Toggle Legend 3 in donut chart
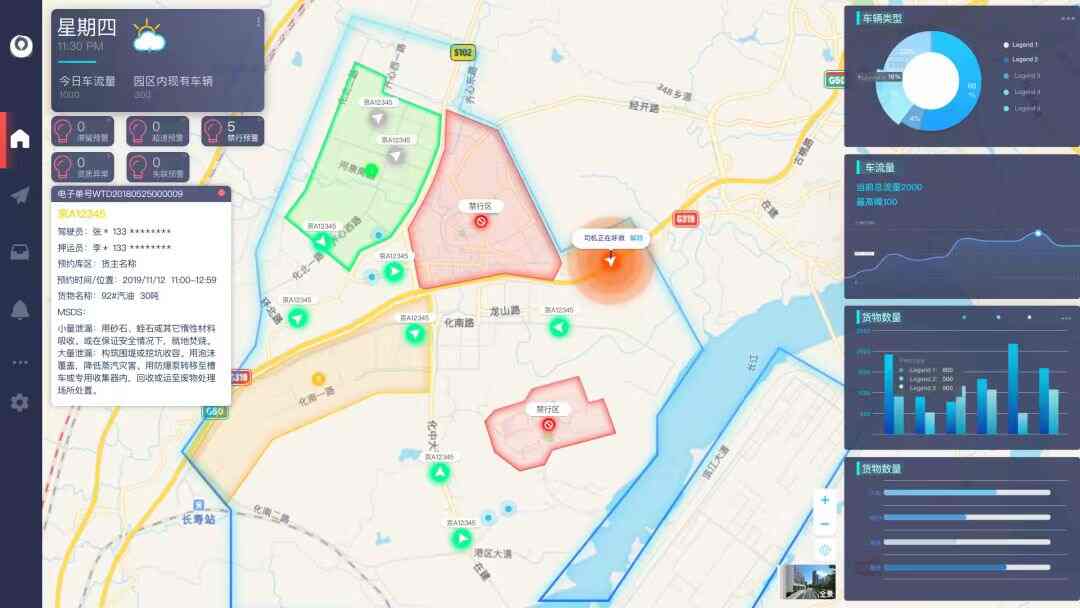 (1021, 76)
